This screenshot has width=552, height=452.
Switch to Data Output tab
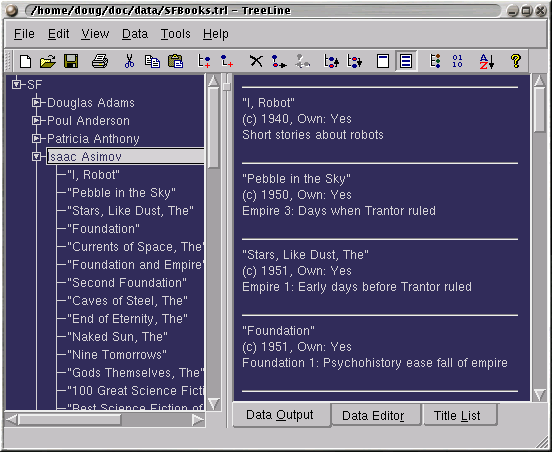click(281, 415)
